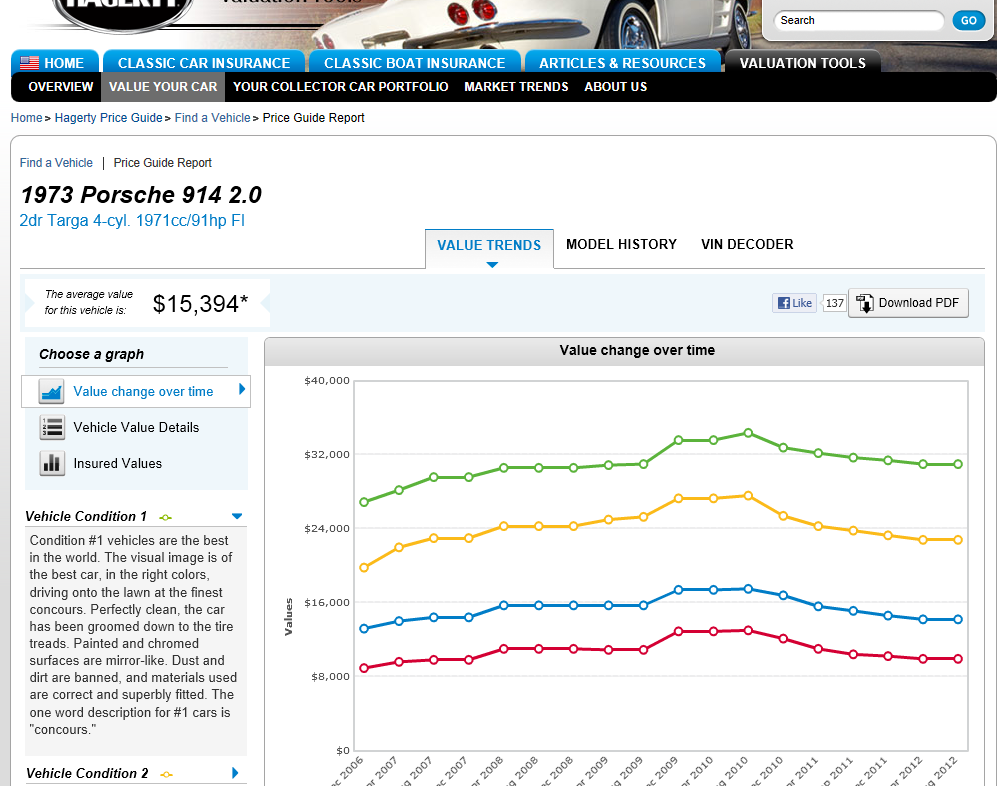Viewport: 997px width, 786px height.
Task: Click inside the Search text field
Action: (858, 20)
